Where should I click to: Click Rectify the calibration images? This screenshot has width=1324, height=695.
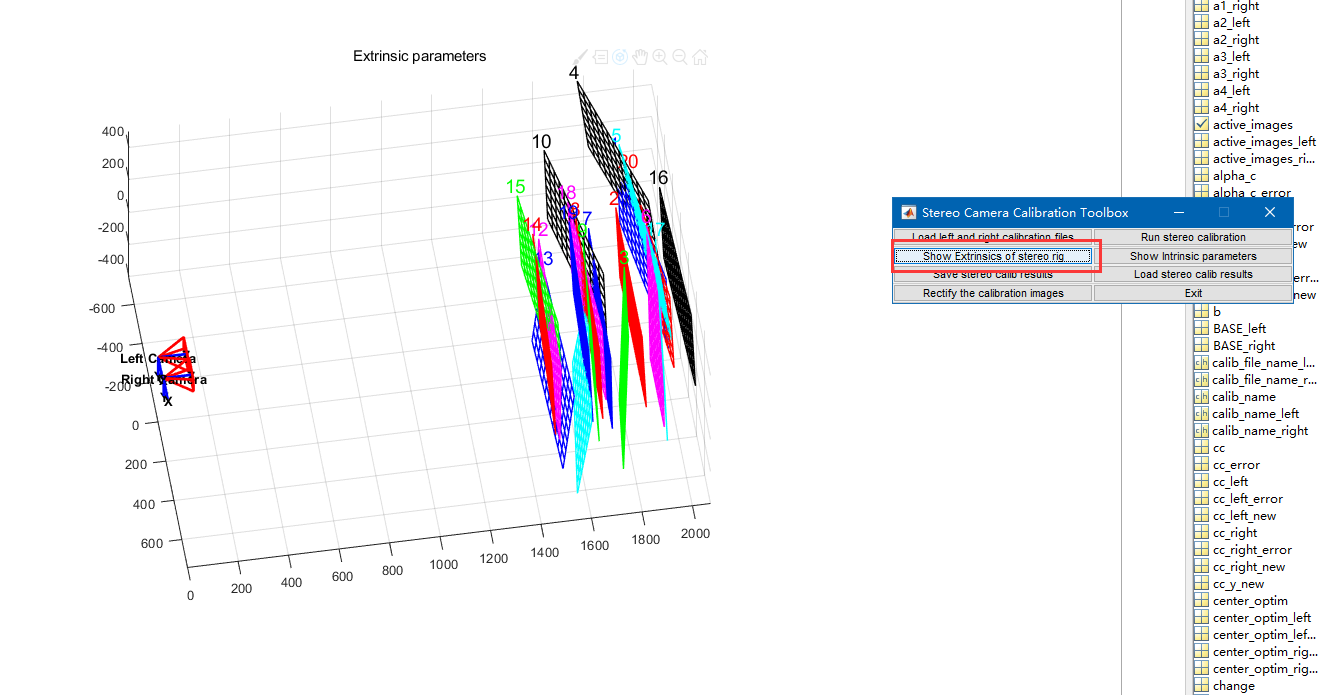(992, 293)
